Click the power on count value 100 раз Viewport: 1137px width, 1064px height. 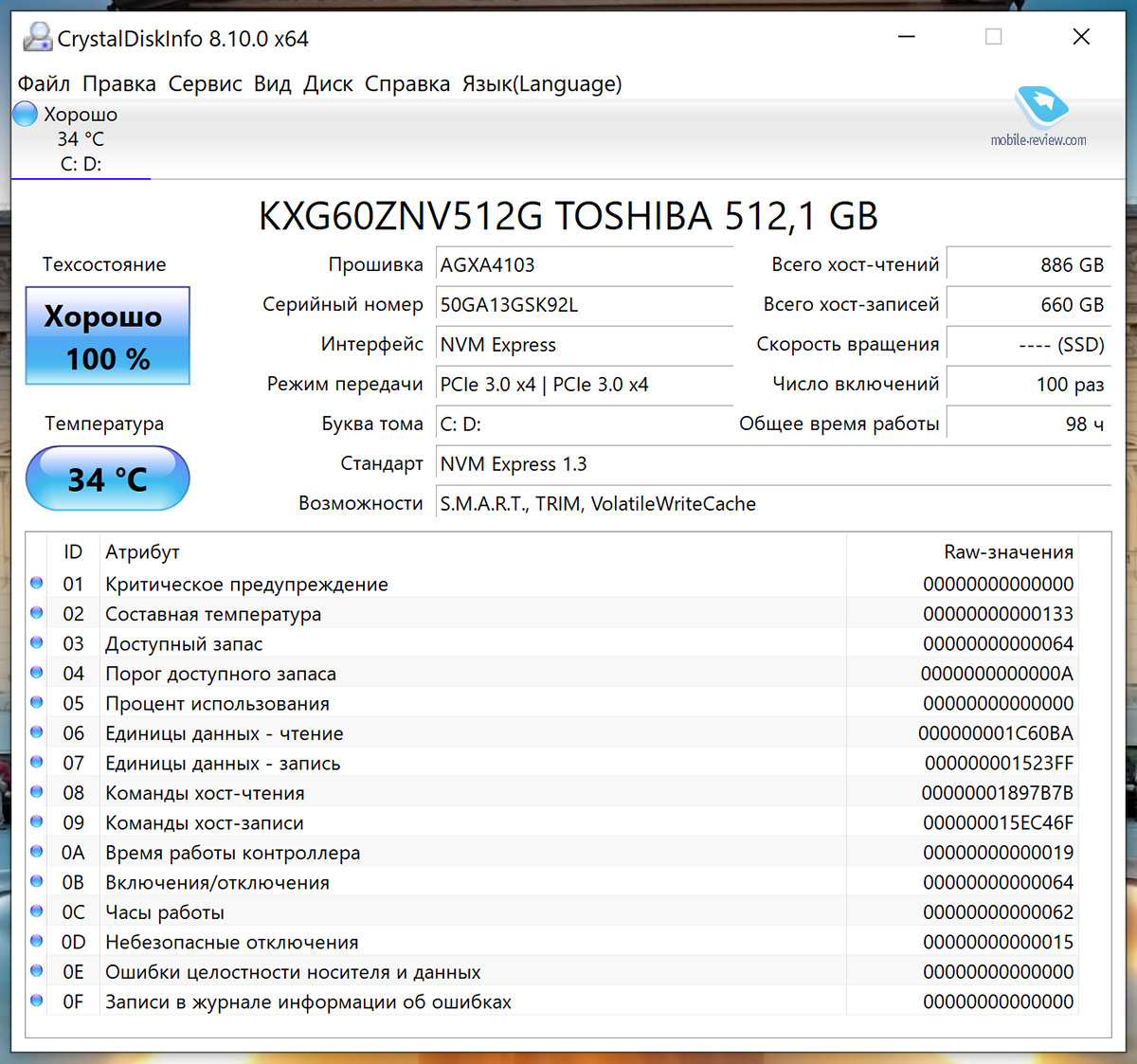pyautogui.click(x=1029, y=385)
